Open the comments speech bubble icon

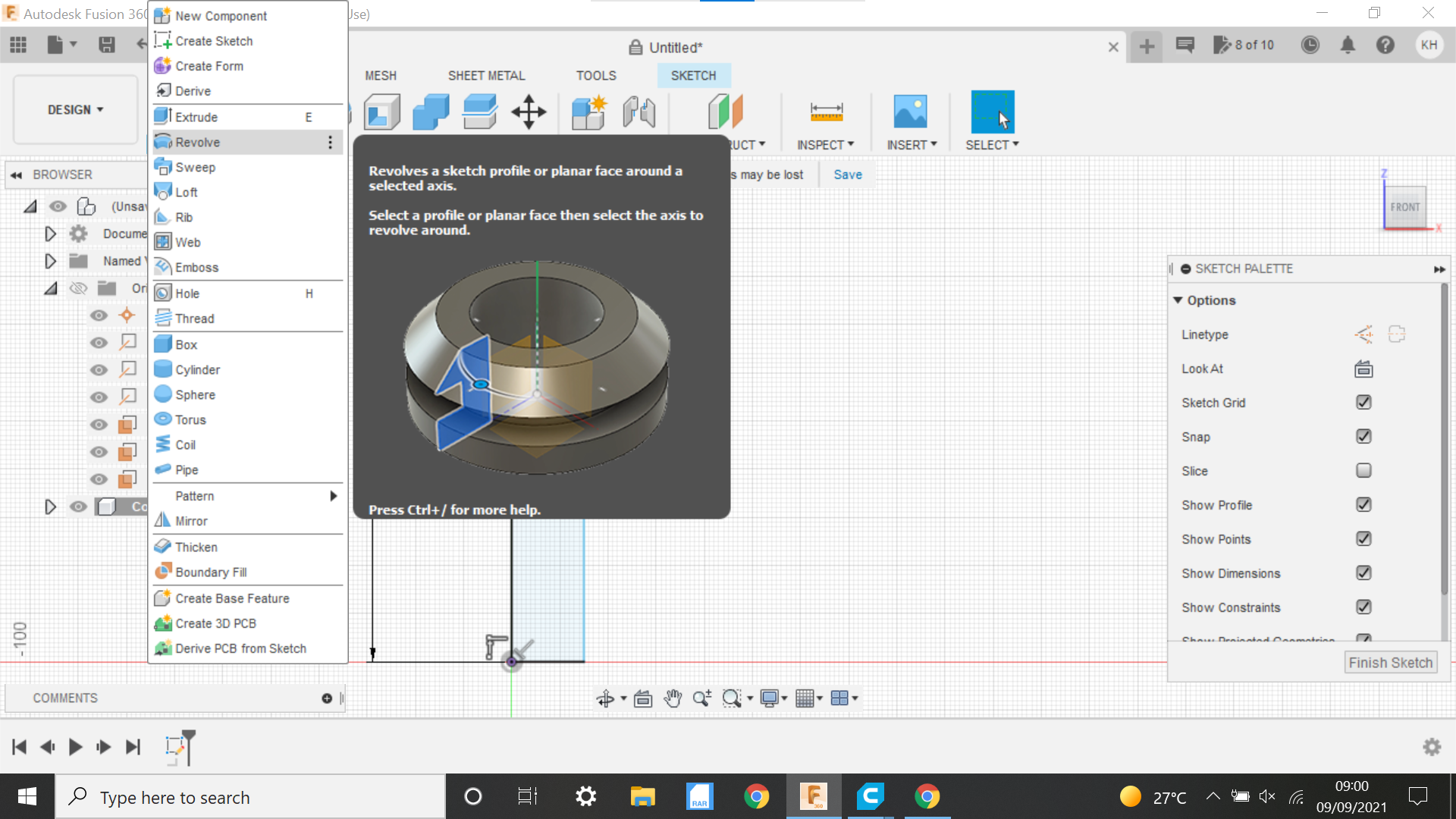coord(1185,45)
